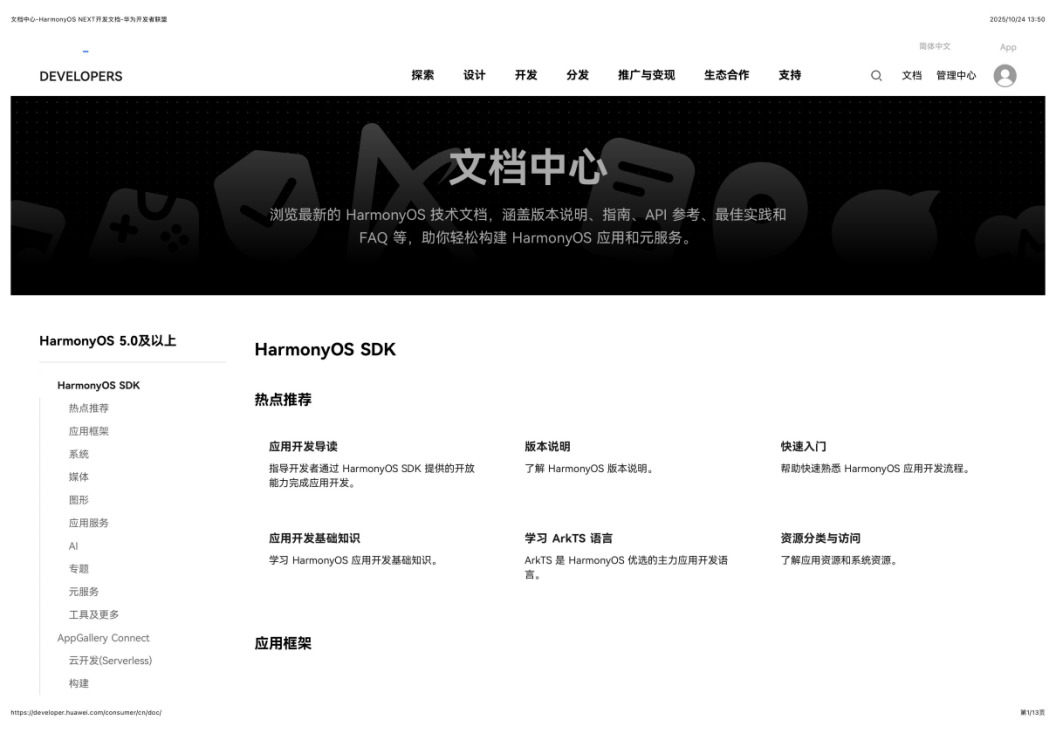Switch to the 文档 tab
This screenshot has width=1056, height=755.
(911, 76)
